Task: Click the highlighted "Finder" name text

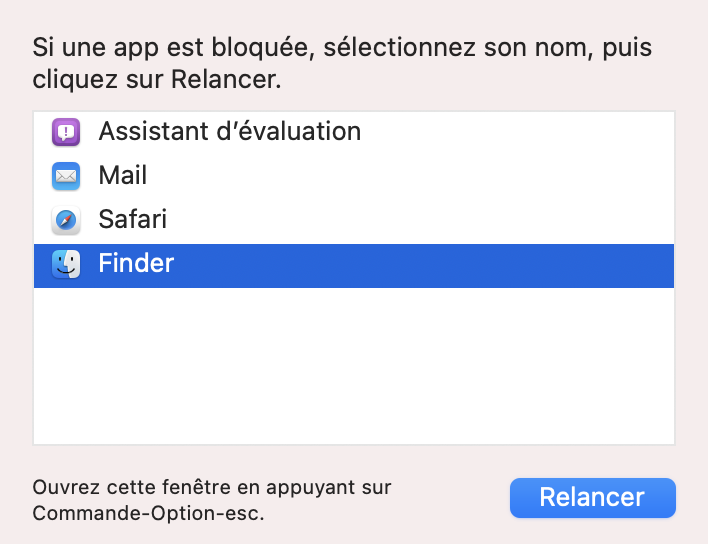Action: tap(136, 264)
